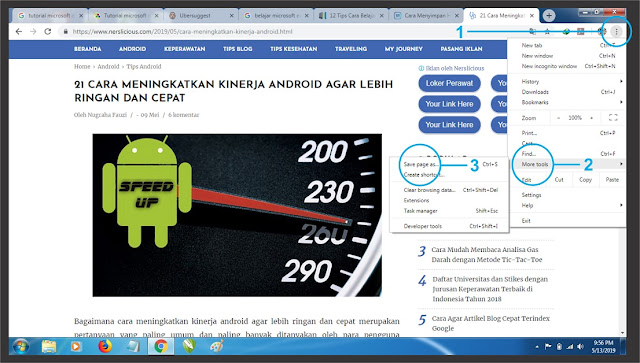Click the translate page icon in address bar
Viewport: 640px width, 363px height.
[x=533, y=31]
